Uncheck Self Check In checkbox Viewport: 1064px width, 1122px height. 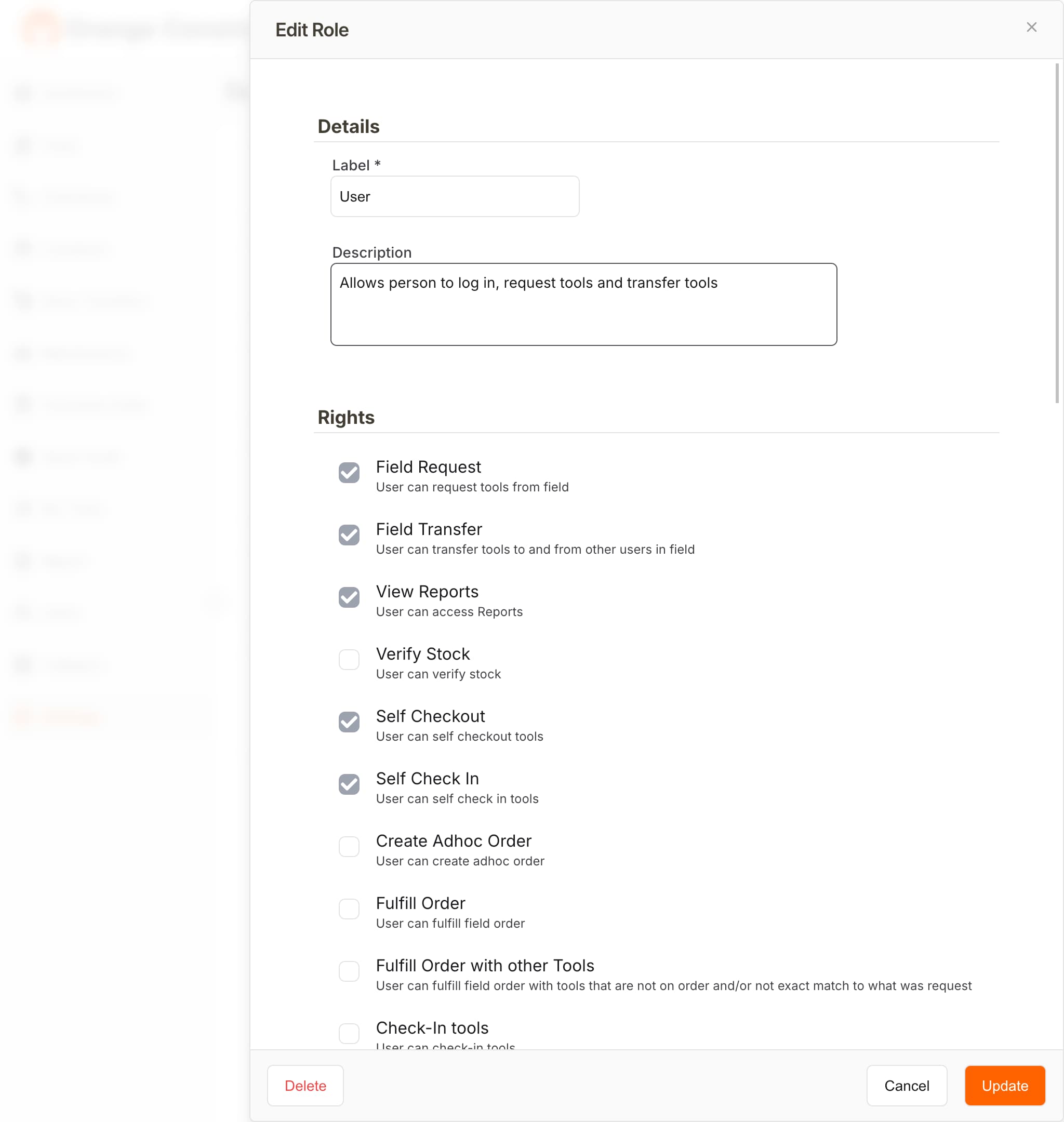pyautogui.click(x=349, y=784)
